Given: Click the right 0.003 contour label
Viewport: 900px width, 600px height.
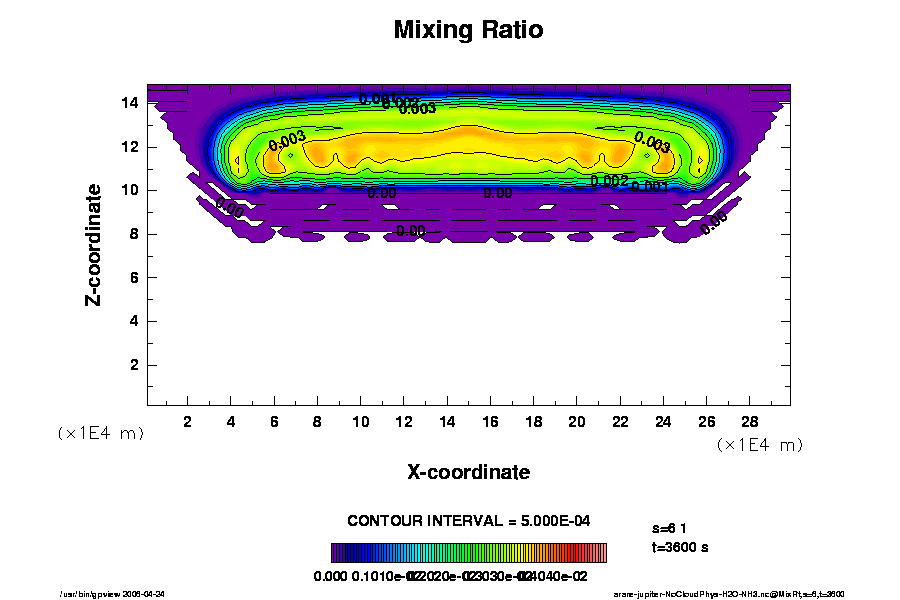Looking at the screenshot, I should 652,143.
